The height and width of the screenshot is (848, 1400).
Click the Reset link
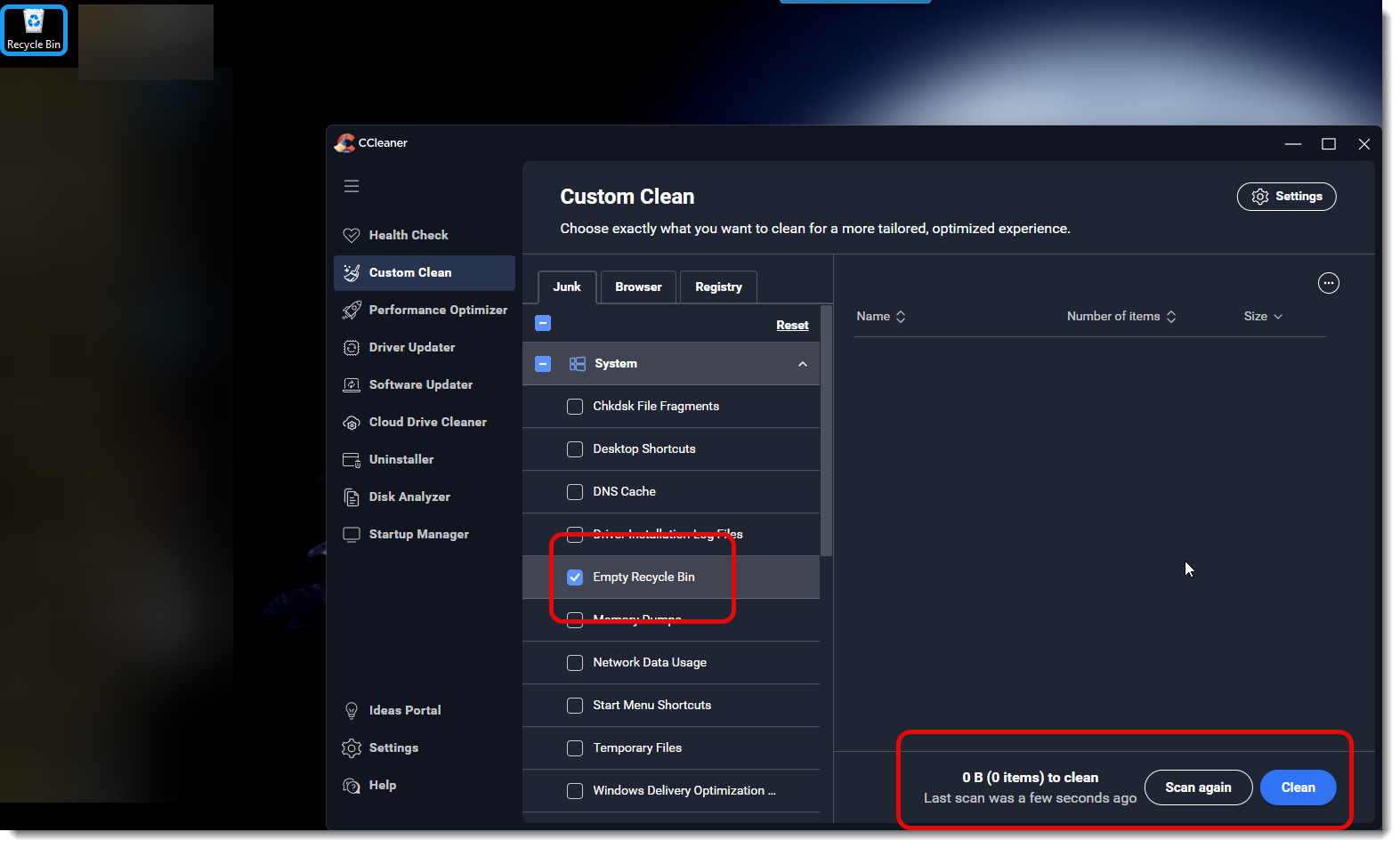792,326
